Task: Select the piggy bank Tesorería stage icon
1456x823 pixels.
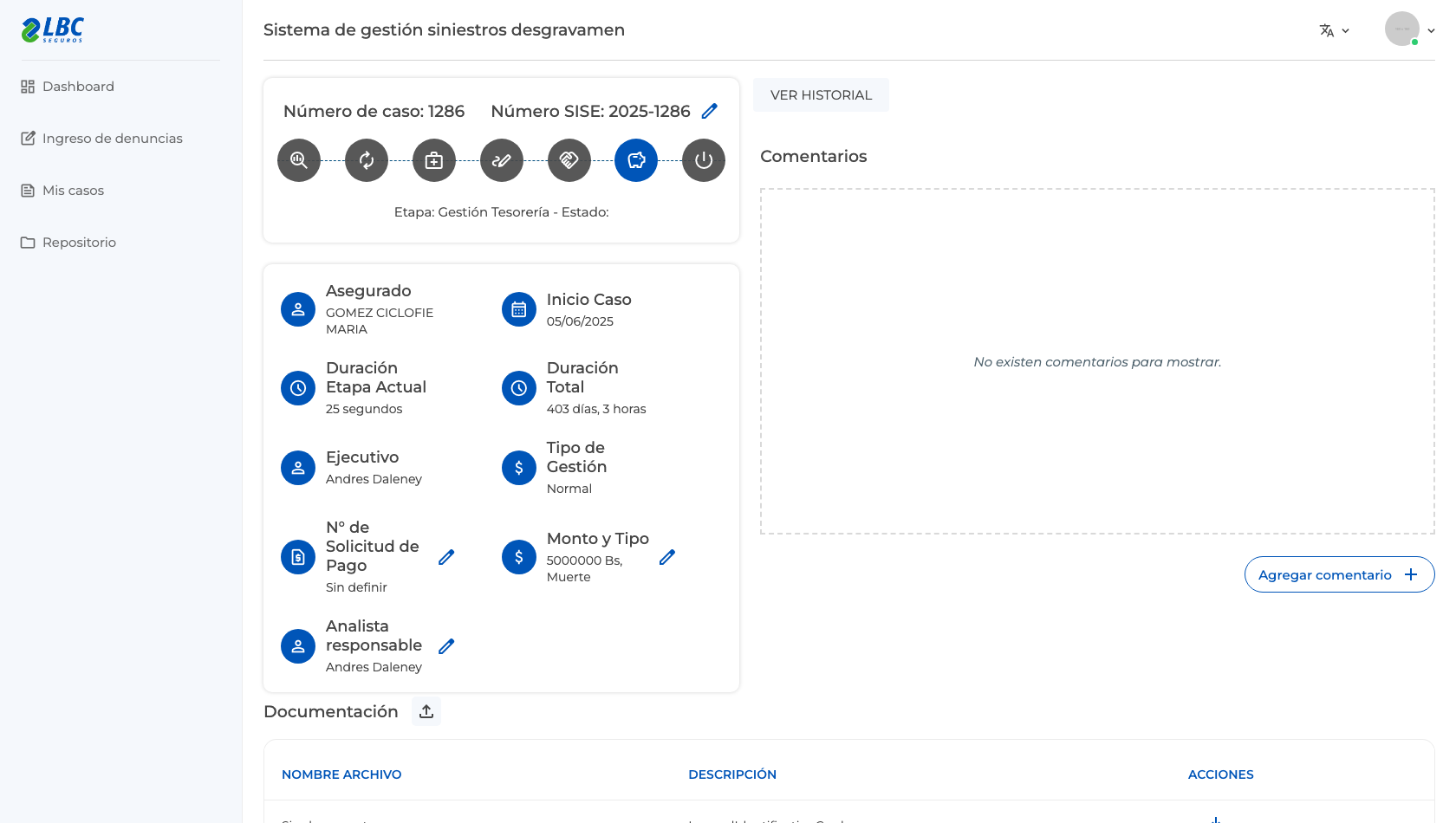Action: click(636, 160)
